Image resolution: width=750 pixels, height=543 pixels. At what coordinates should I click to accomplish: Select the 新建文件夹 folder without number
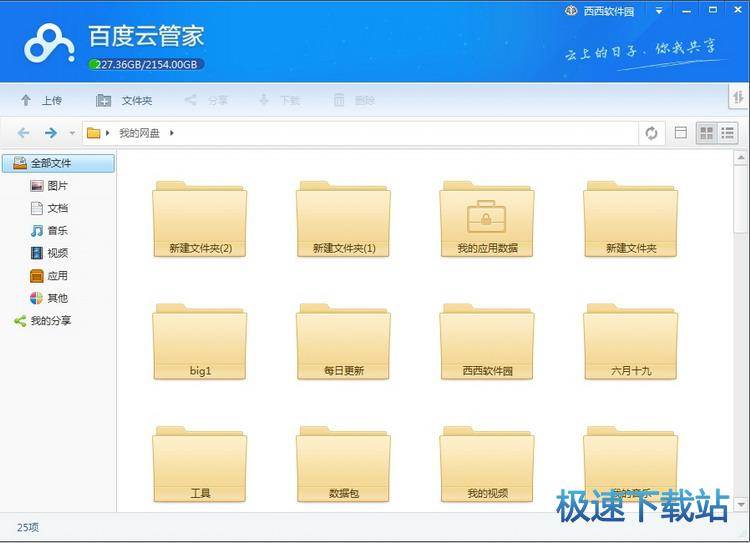pos(630,219)
